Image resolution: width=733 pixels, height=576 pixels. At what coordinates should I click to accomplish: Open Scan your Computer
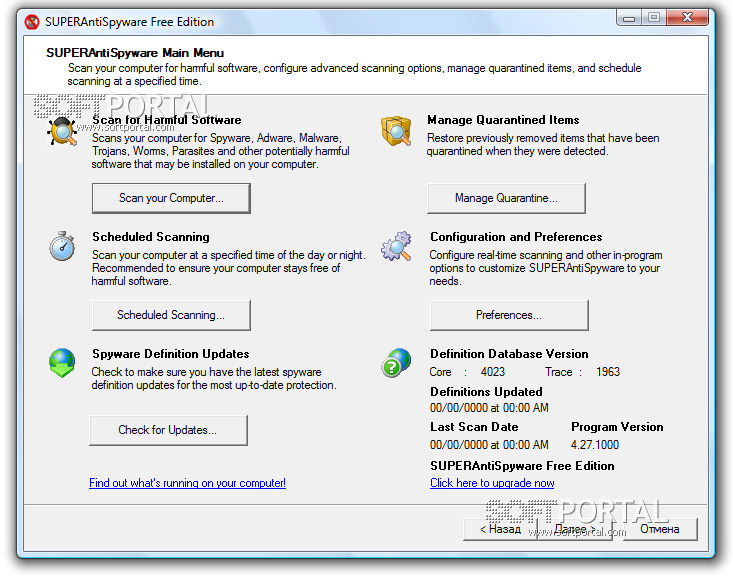(171, 198)
